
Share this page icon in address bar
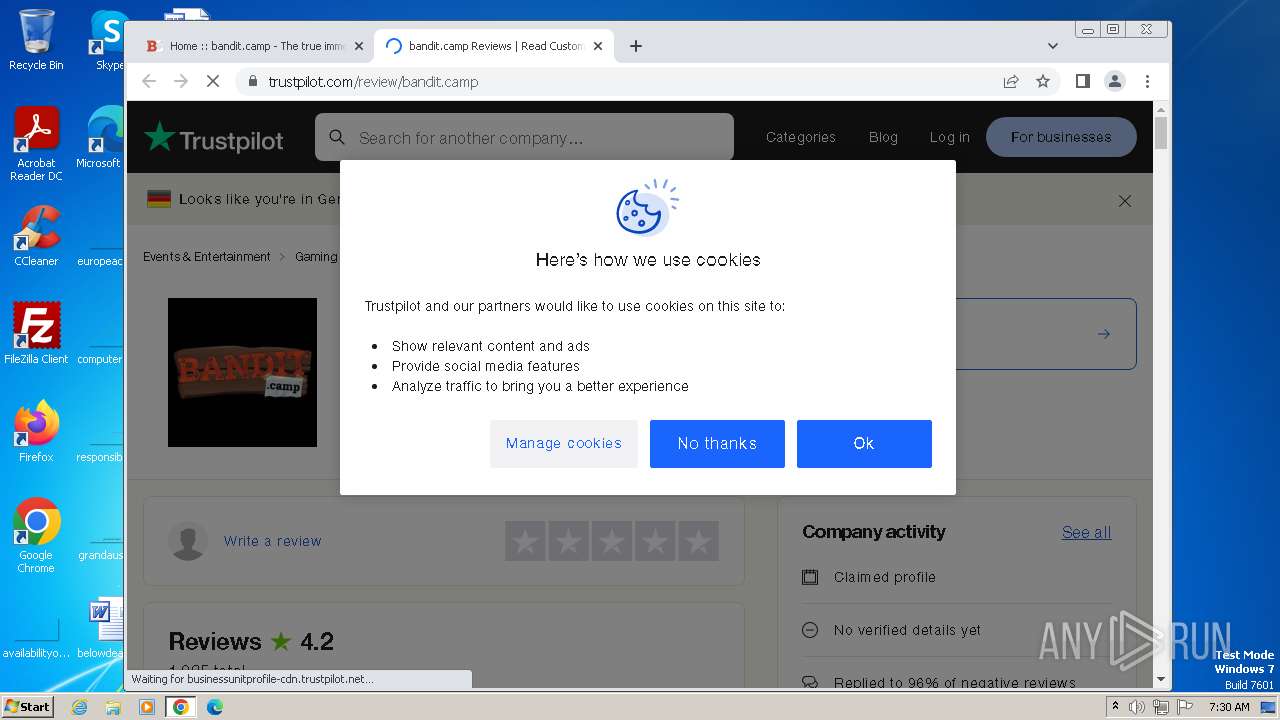click(1011, 81)
